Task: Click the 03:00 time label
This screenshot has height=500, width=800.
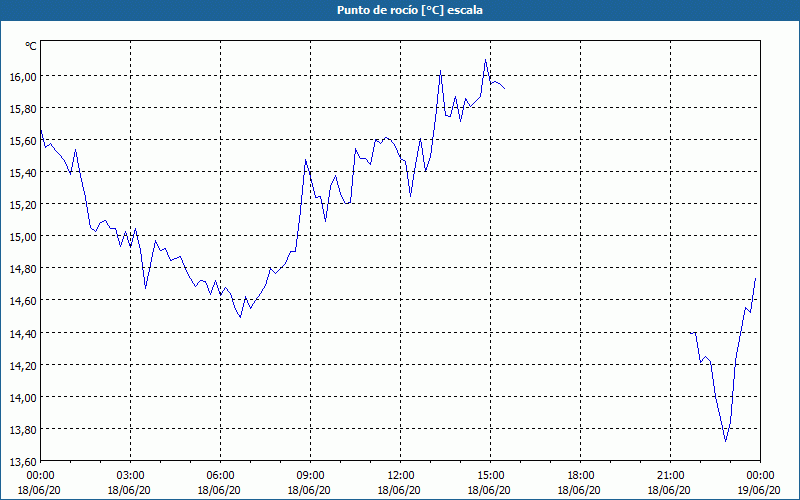Action: [x=131, y=476]
